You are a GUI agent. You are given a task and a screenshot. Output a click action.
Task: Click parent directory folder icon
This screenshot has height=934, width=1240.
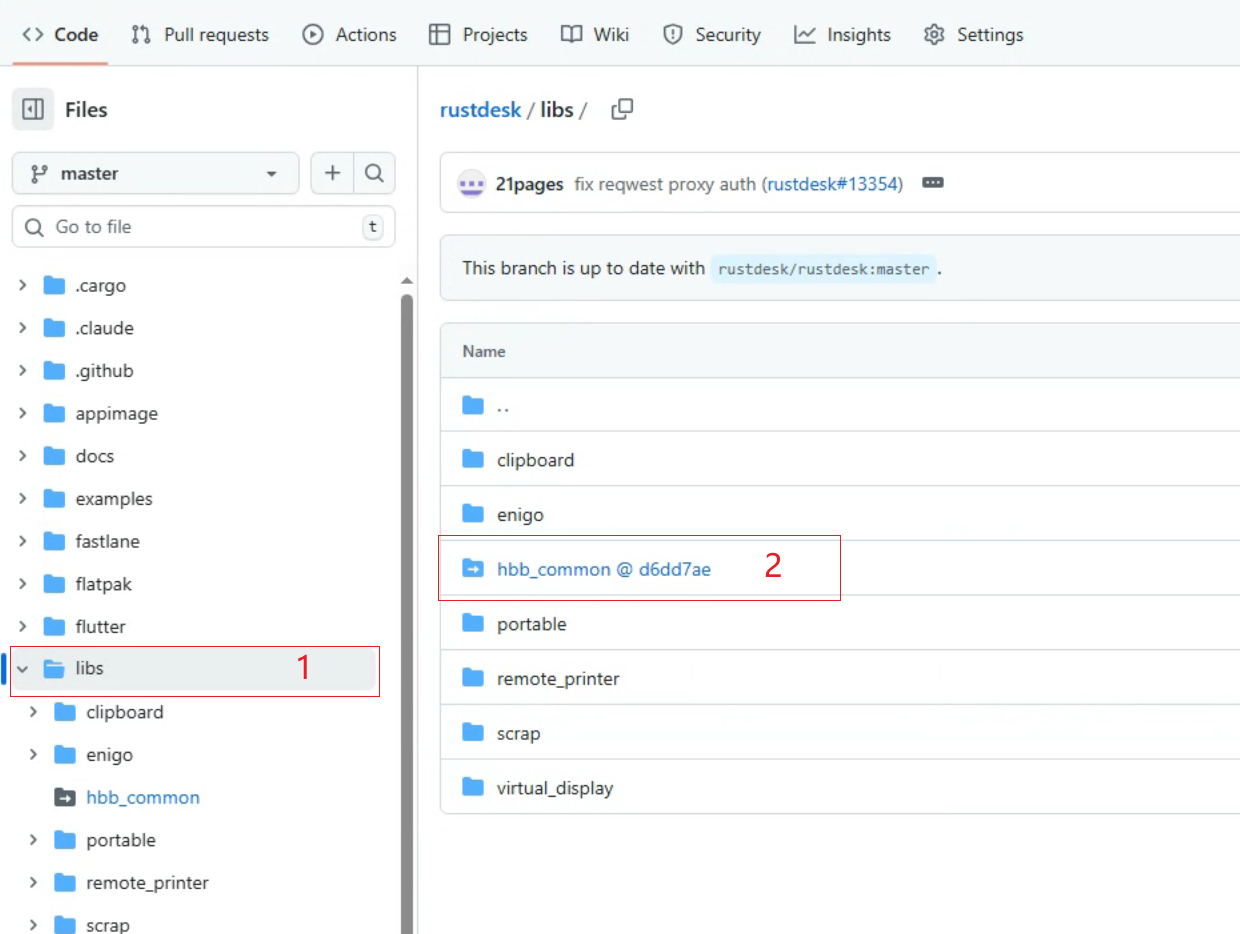point(473,405)
